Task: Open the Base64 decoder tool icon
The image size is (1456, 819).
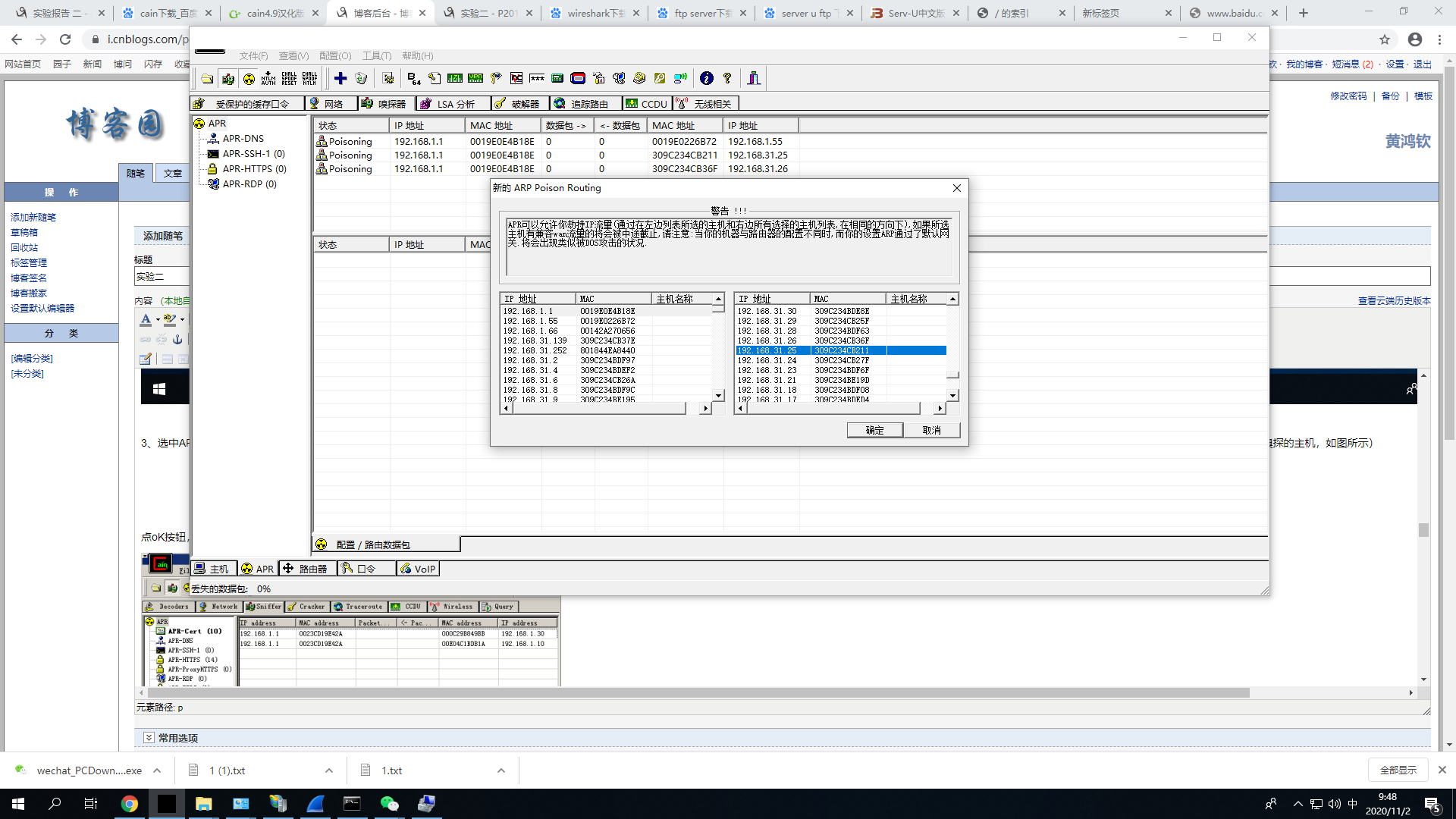Action: [x=413, y=78]
